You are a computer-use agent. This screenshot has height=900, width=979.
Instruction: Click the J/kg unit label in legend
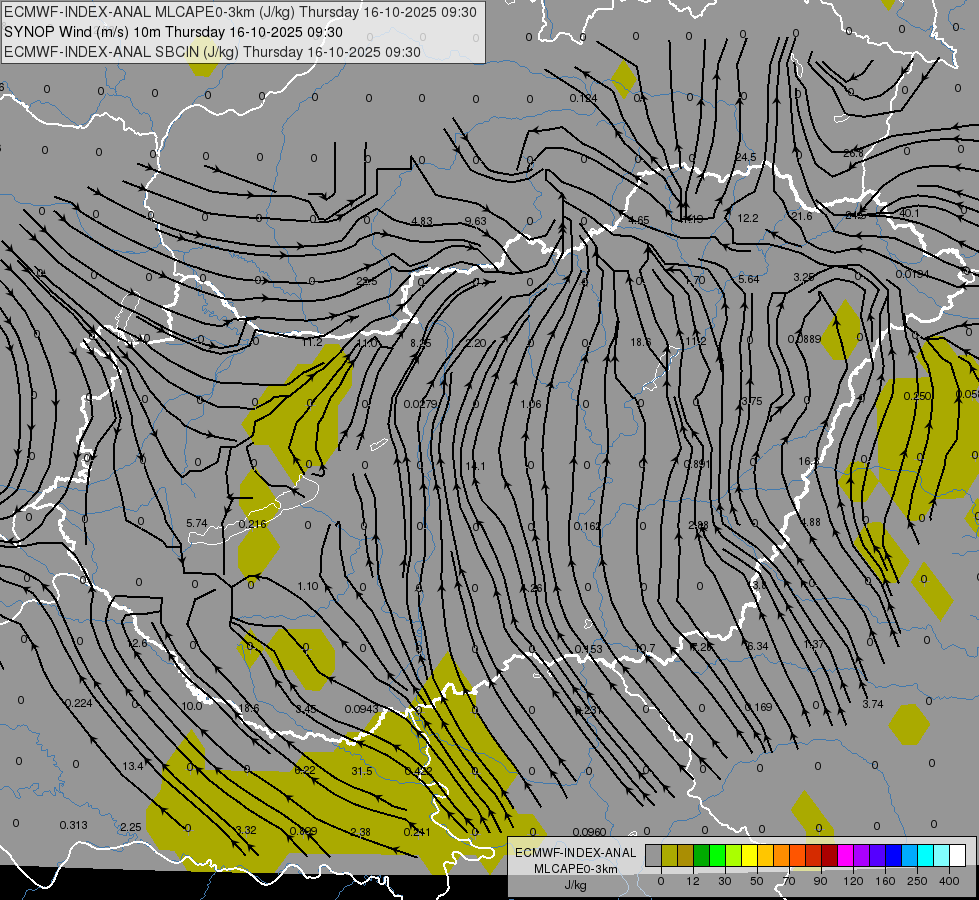(576, 885)
